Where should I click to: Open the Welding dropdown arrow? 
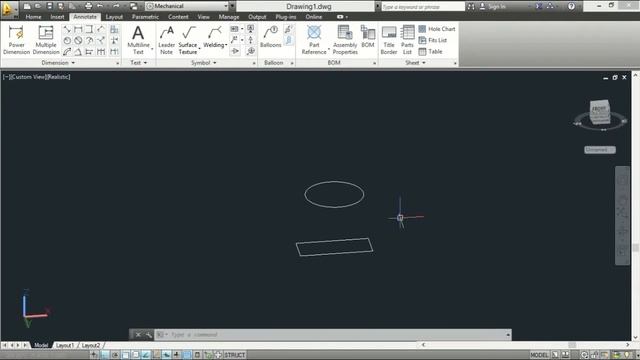point(226,45)
